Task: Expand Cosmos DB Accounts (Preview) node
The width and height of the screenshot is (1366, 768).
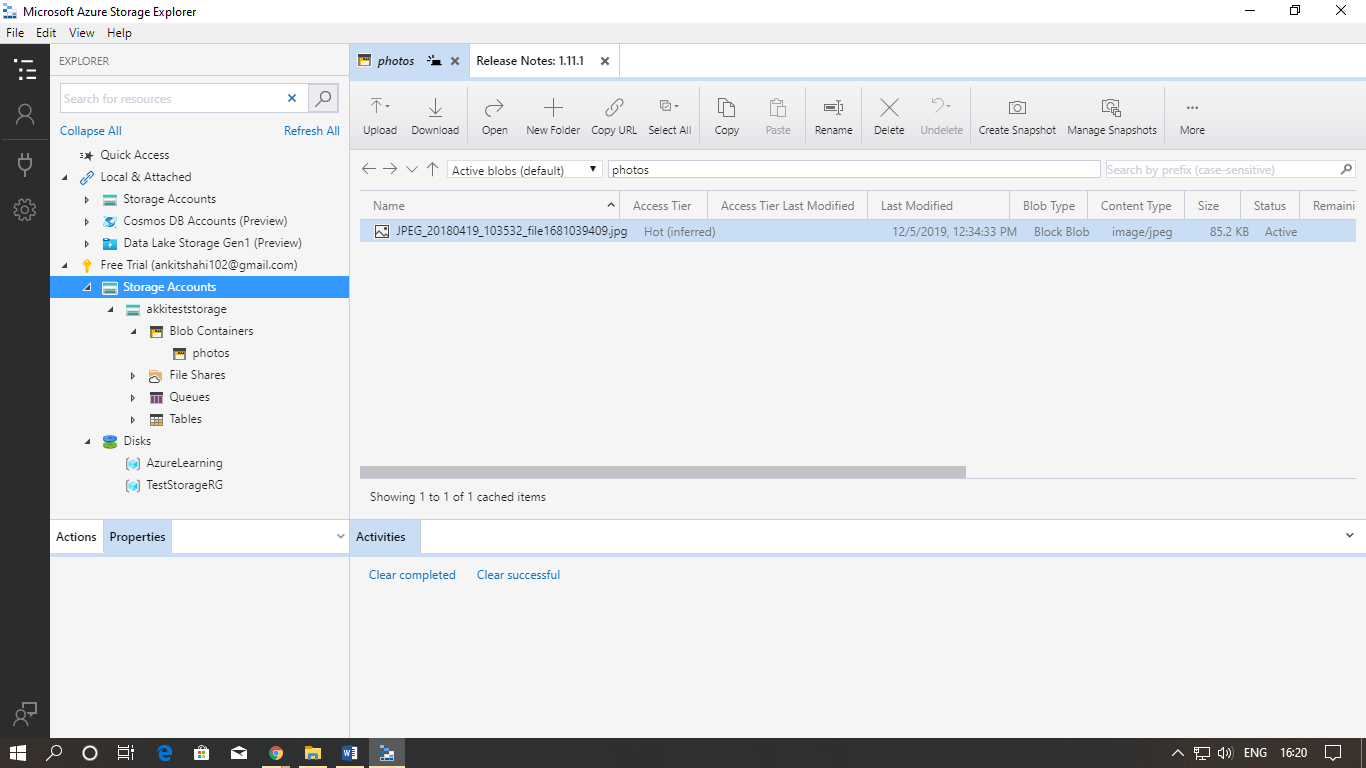Action: point(87,221)
